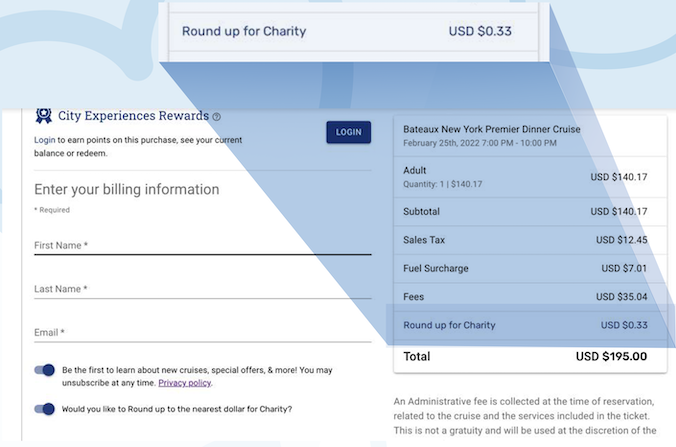Toggle off Round up for Charity switch
This screenshot has width=676, height=447.
pos(44,408)
